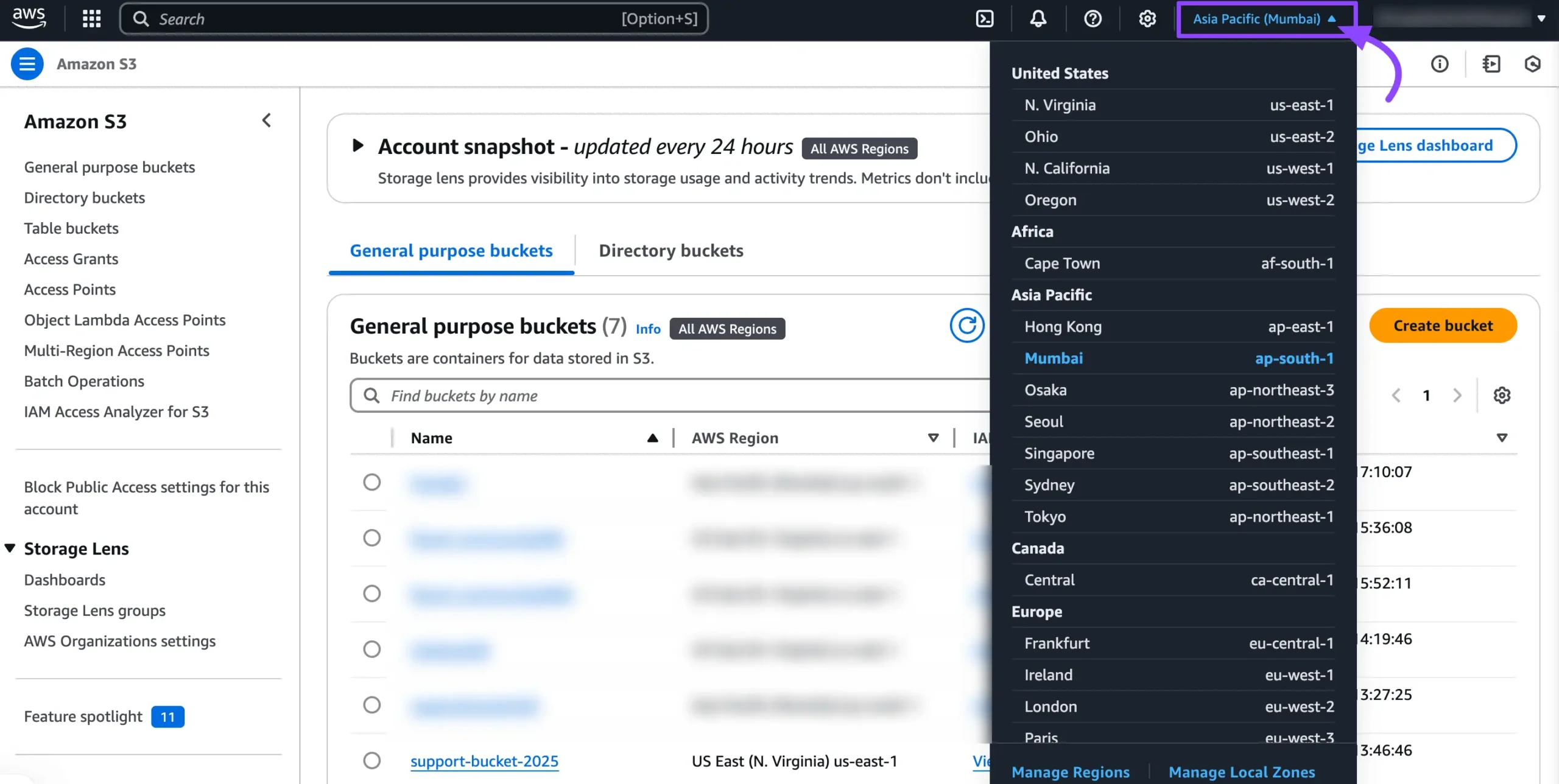This screenshot has height=784, width=1559.
Task: Open Table buckets in side navigation
Action: pyautogui.click(x=71, y=228)
